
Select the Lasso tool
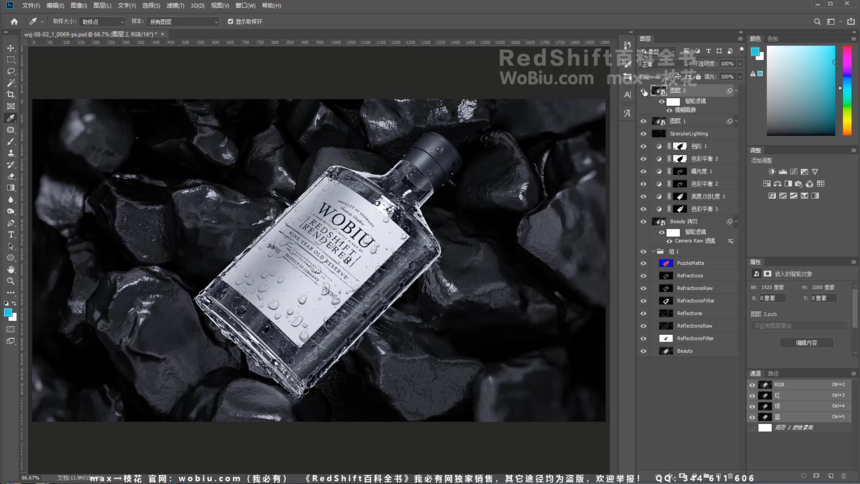pos(10,71)
